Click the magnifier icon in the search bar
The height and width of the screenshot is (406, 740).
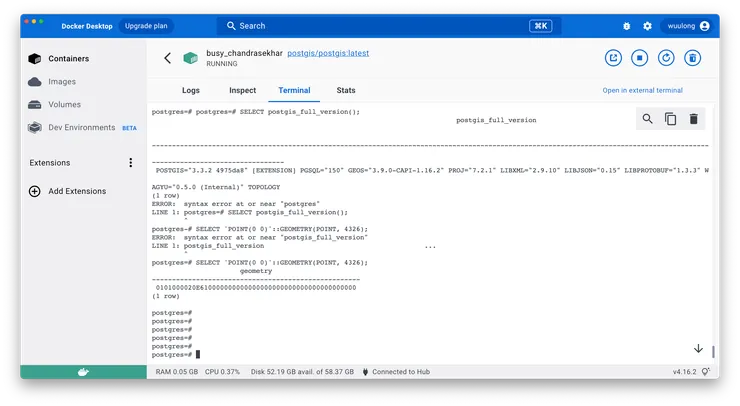click(x=231, y=26)
